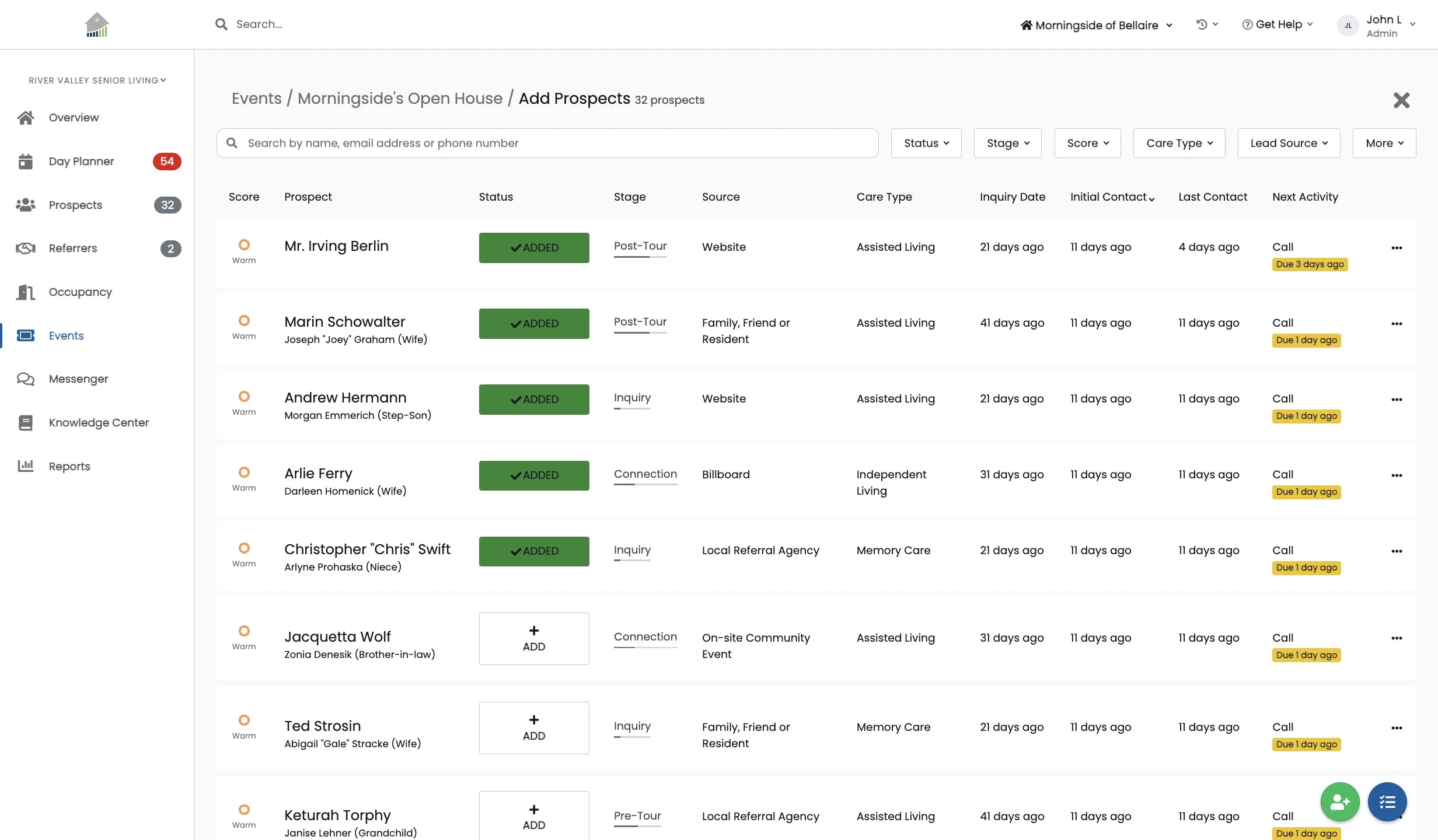The height and width of the screenshot is (840, 1438).
Task: Open three-dot menu for Mr. Irving Berlin
Action: (1397, 248)
